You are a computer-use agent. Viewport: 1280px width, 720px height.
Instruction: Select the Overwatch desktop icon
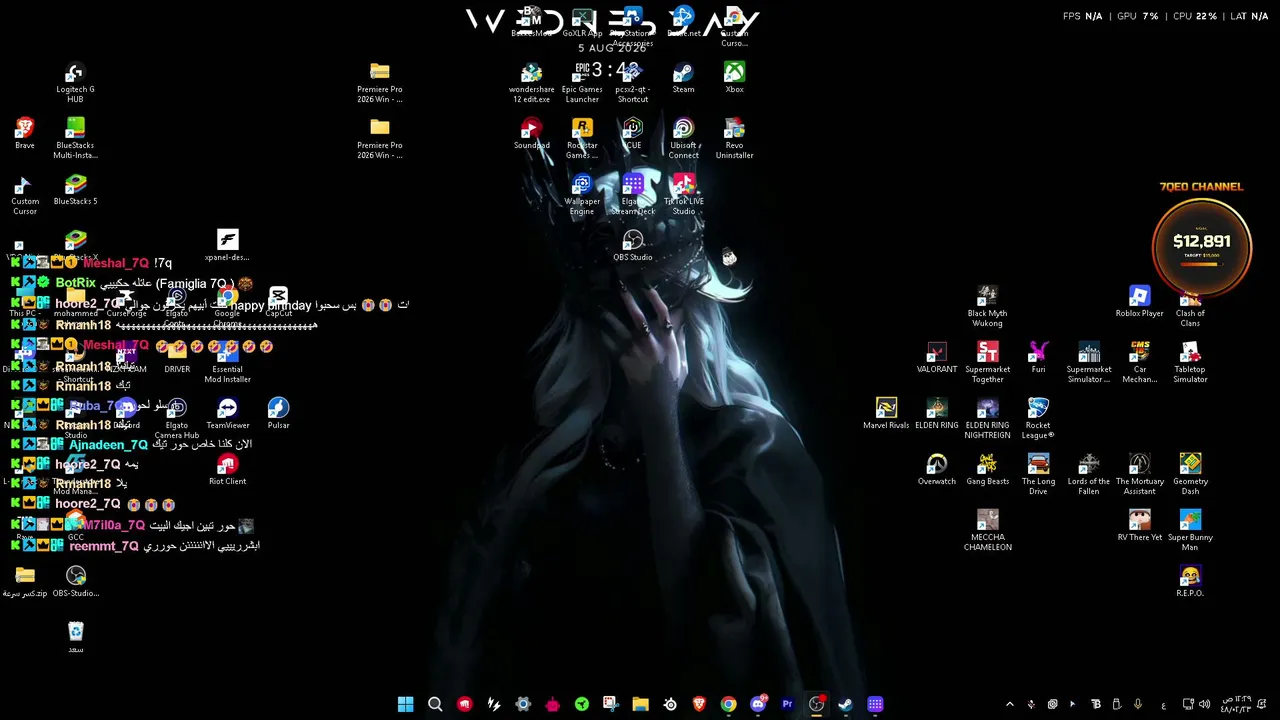pos(937,469)
